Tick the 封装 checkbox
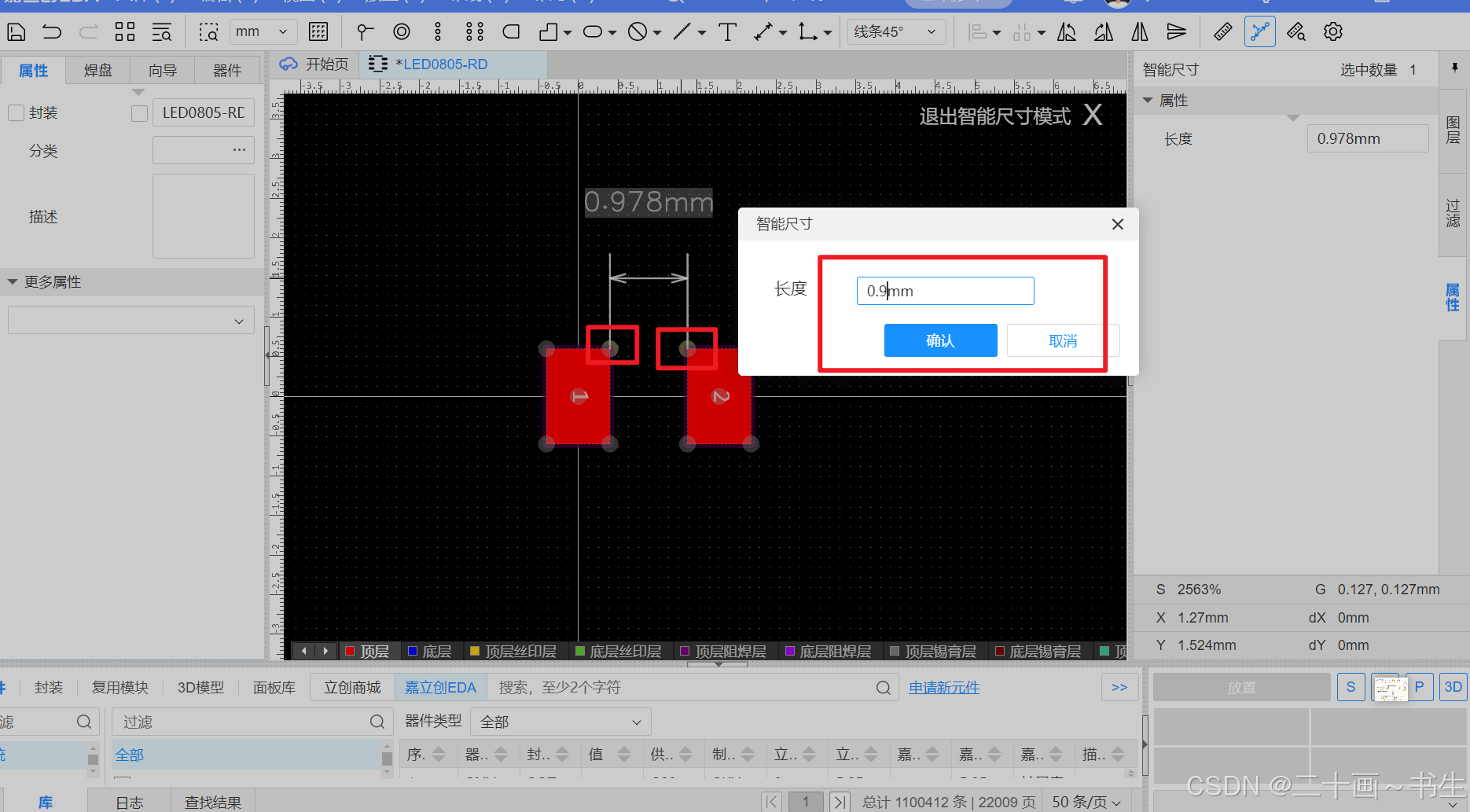Viewport: 1470px width, 812px height. 16,113
